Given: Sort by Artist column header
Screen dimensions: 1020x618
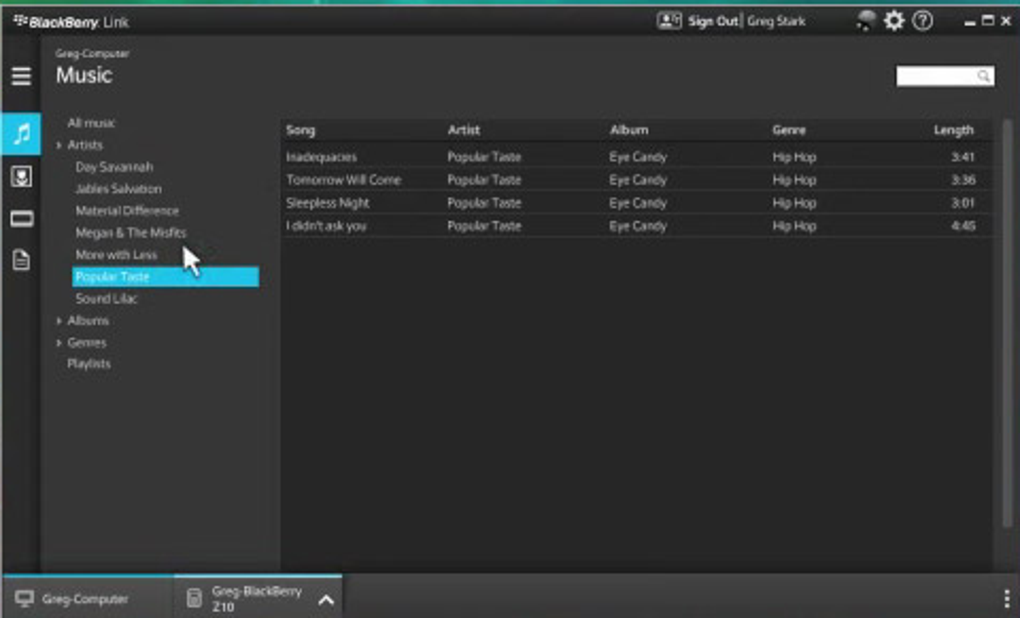Looking at the screenshot, I should tap(464, 130).
